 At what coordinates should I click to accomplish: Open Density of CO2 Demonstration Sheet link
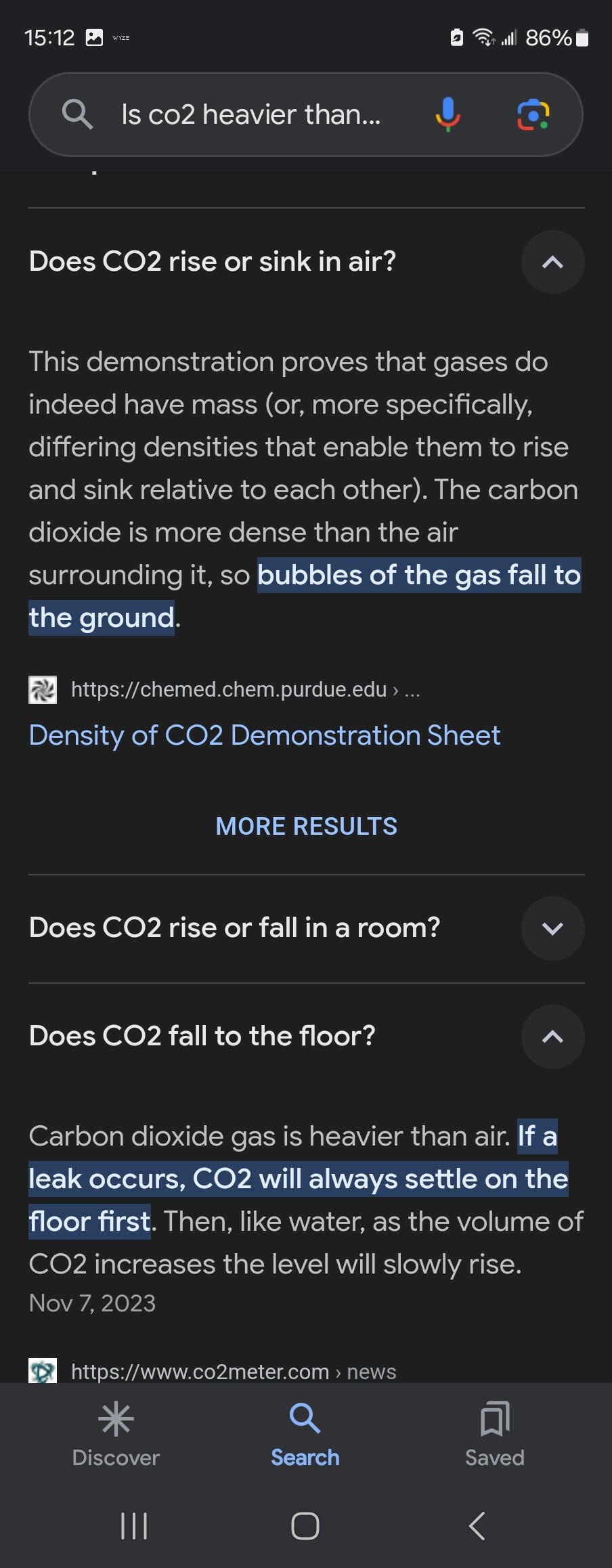tap(265, 735)
